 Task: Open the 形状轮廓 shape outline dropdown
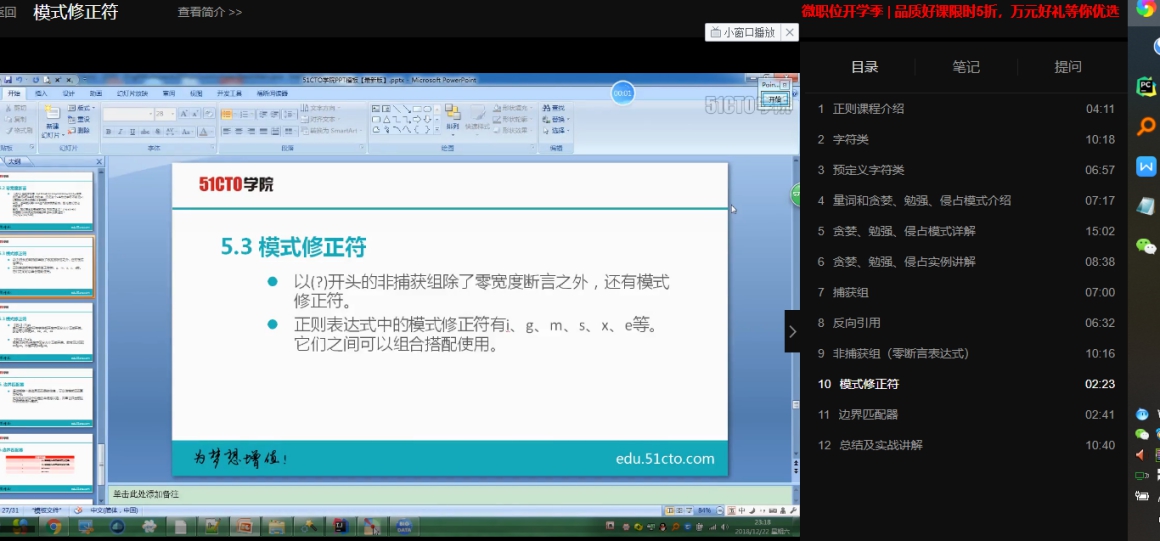[x=512, y=119]
